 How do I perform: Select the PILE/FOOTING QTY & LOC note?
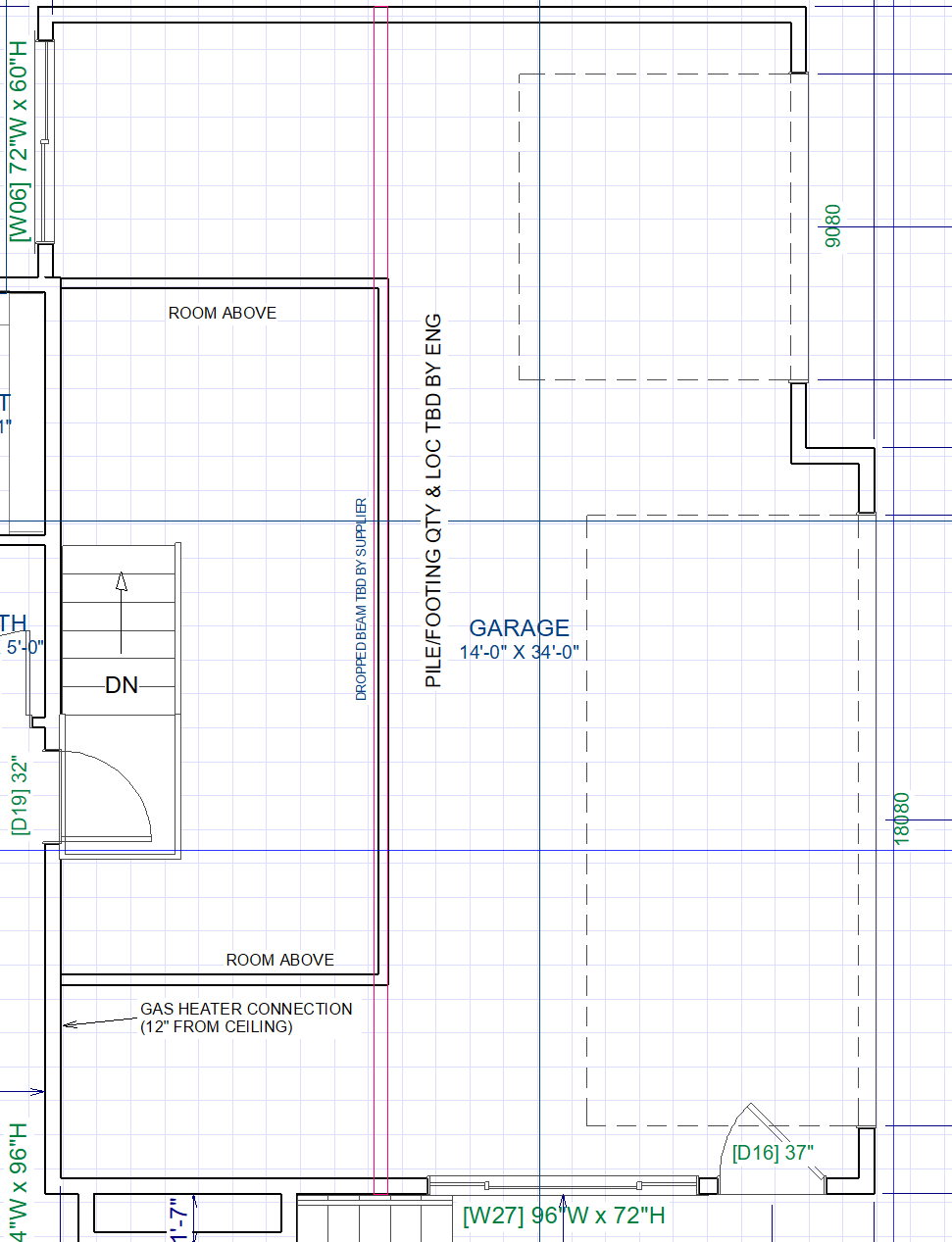tap(433, 500)
